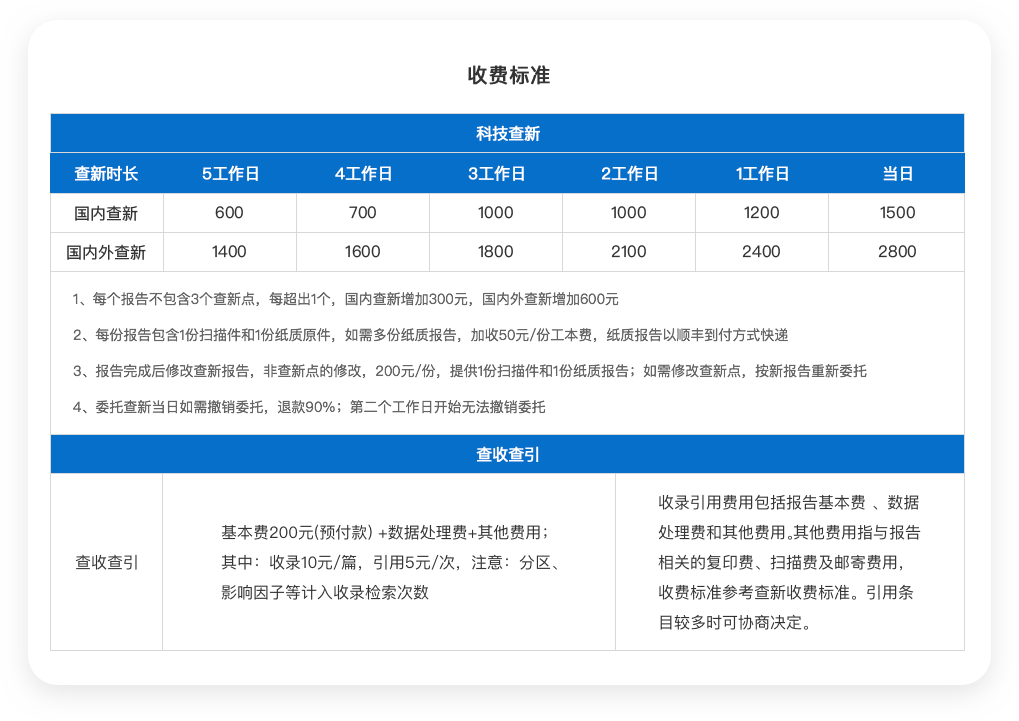Click the line 基本费200元(预付款) +数据处理费+其他费用
Screen dimensions: 1019x721
coord(386,532)
